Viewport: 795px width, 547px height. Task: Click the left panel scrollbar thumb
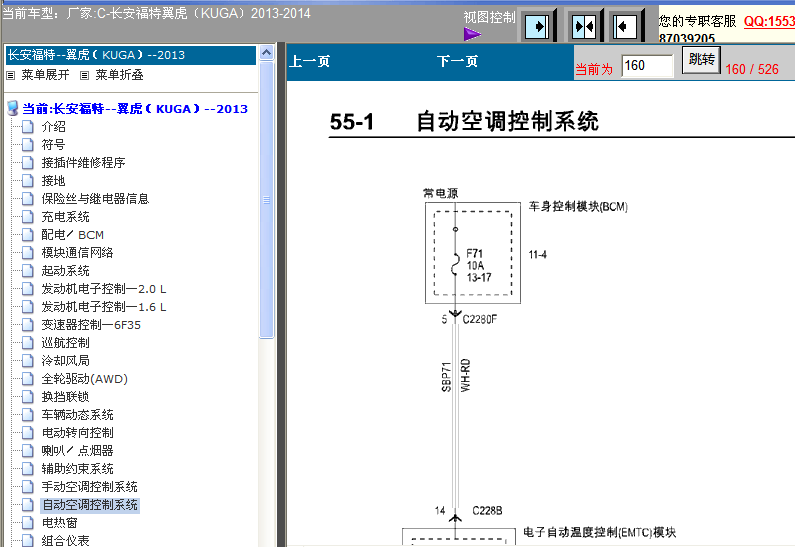point(266,200)
